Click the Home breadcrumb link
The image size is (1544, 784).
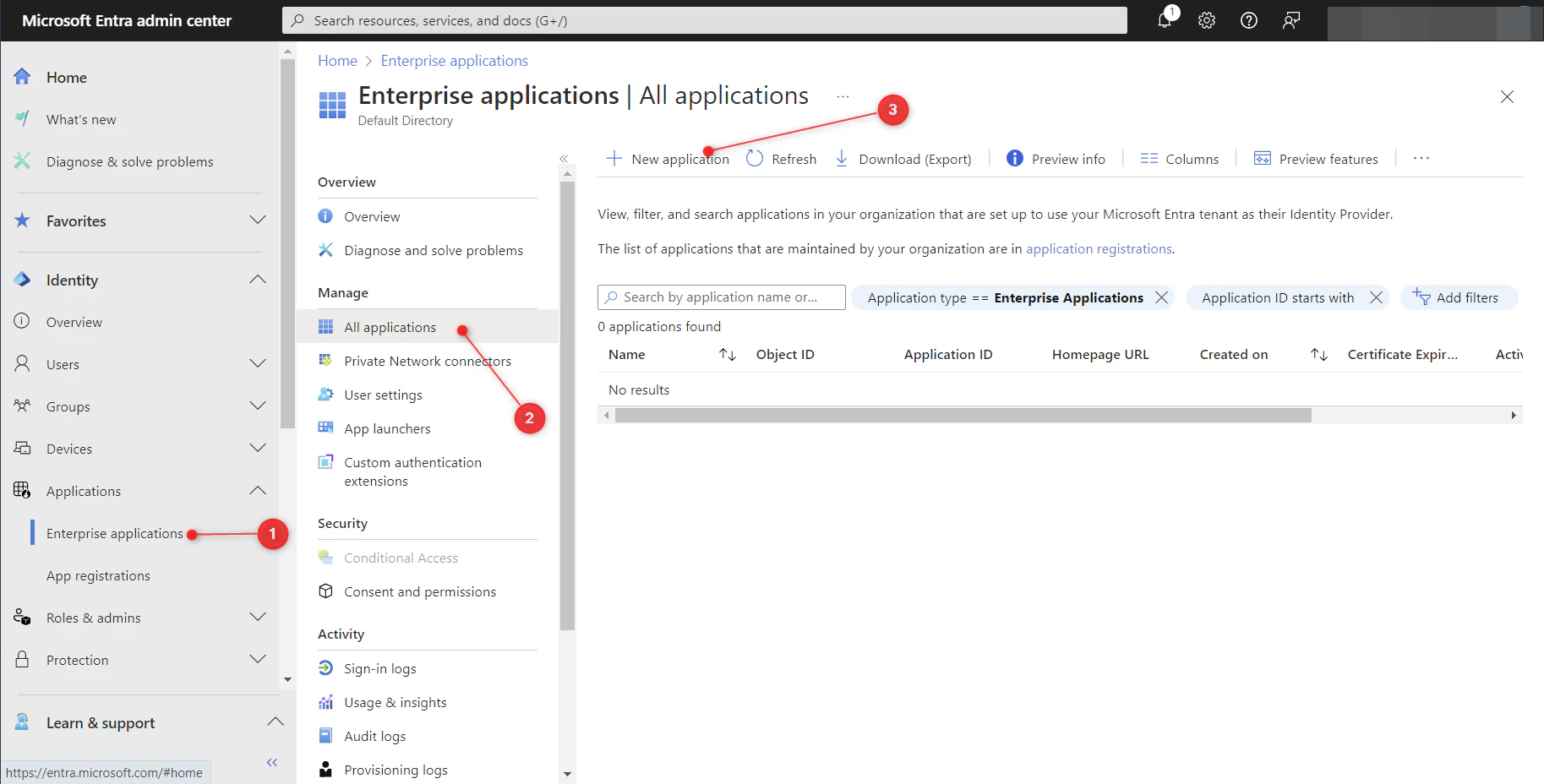pyautogui.click(x=337, y=61)
